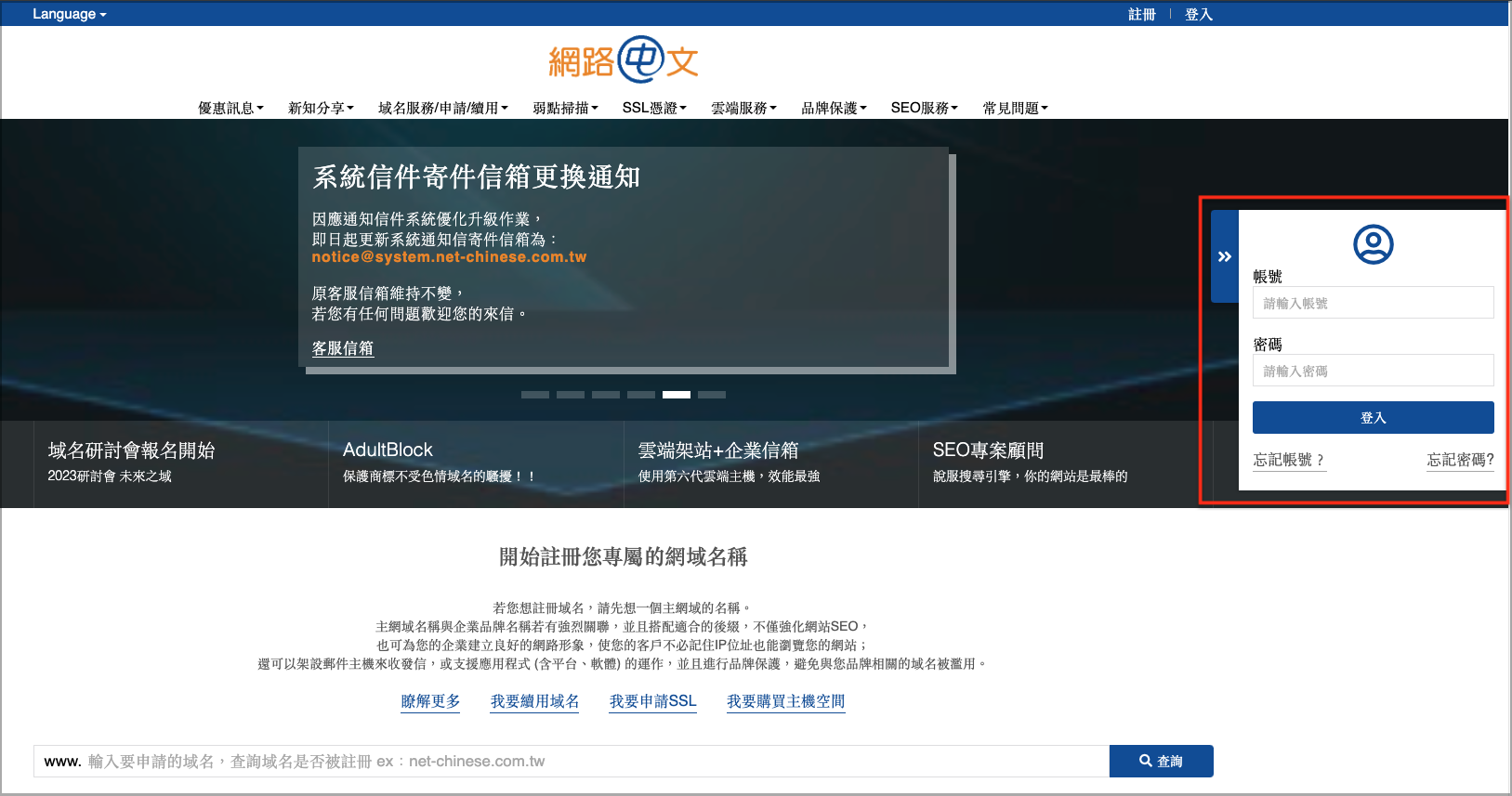Click the 瞭解更多 link

430,701
